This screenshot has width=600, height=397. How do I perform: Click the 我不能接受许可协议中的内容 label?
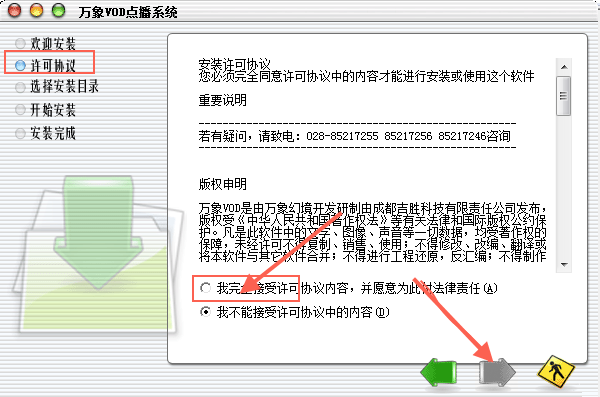pos(303,312)
